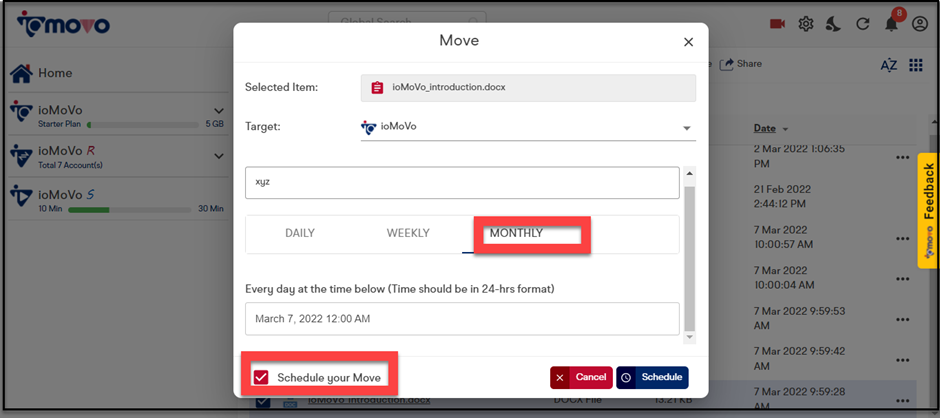Toggle the Schedule your Move checkbox
Image resolution: width=940 pixels, height=418 pixels.
tap(261, 377)
